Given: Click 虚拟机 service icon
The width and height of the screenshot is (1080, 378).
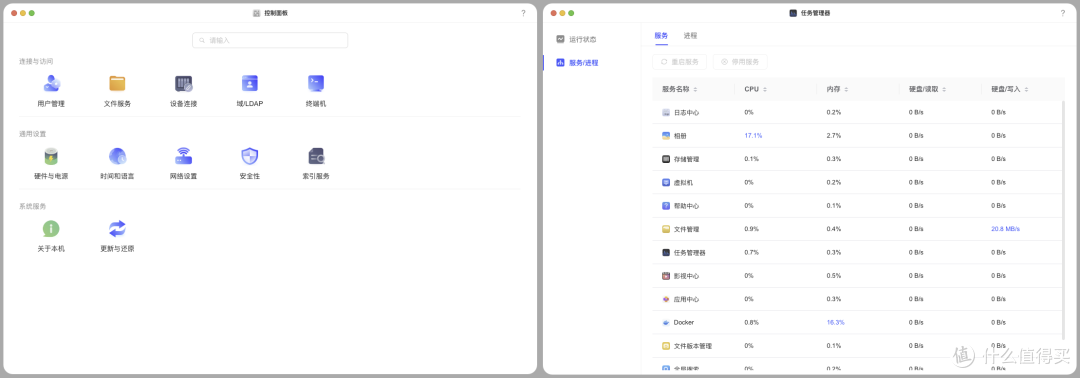Looking at the screenshot, I should pyautogui.click(x=666, y=182).
